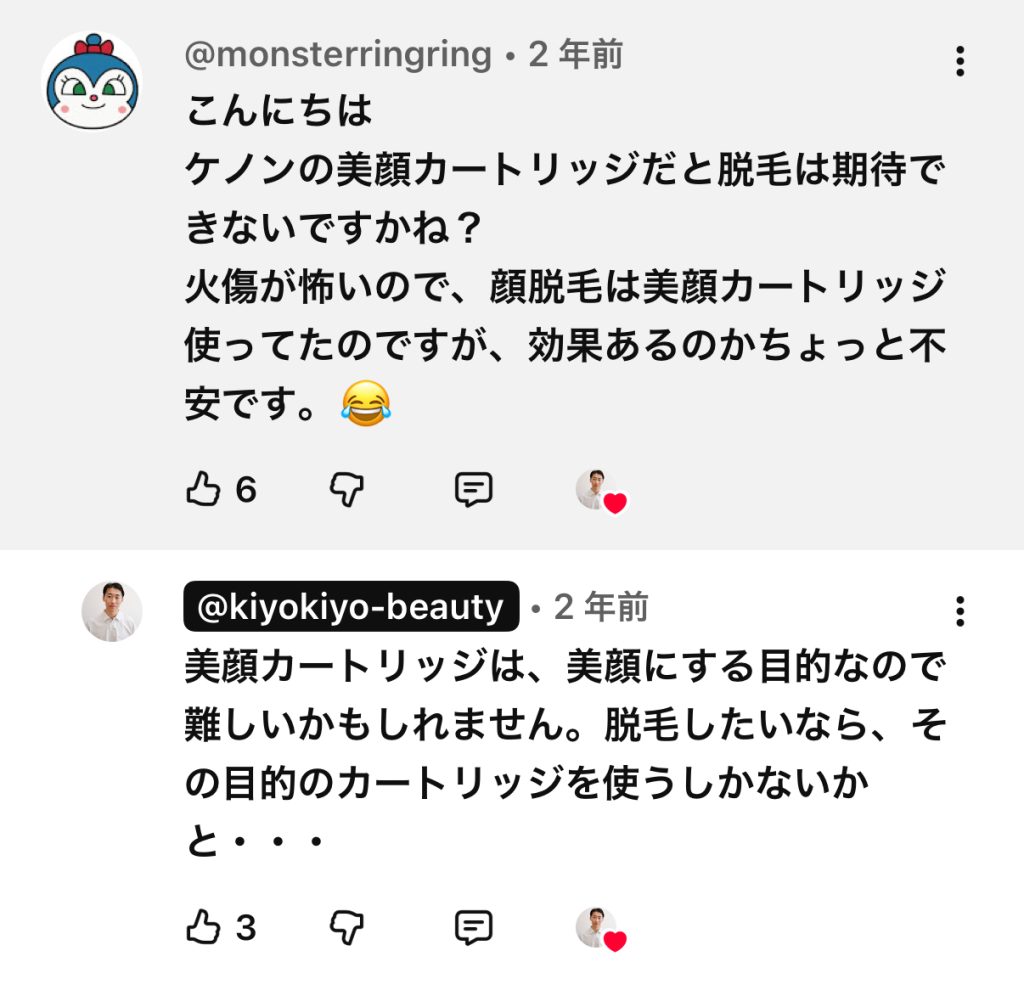Click the 2 年前 timestamp on the reply

point(599,606)
